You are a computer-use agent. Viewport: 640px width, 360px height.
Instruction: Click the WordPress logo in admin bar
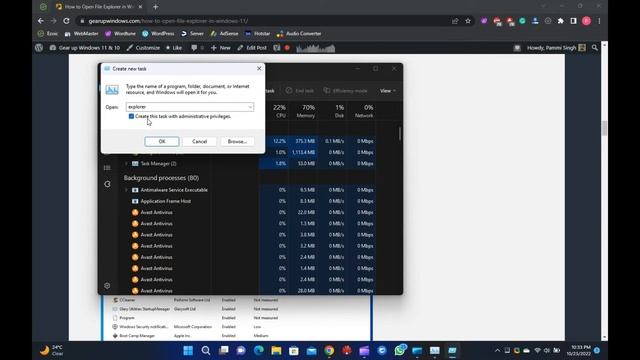(x=39, y=48)
